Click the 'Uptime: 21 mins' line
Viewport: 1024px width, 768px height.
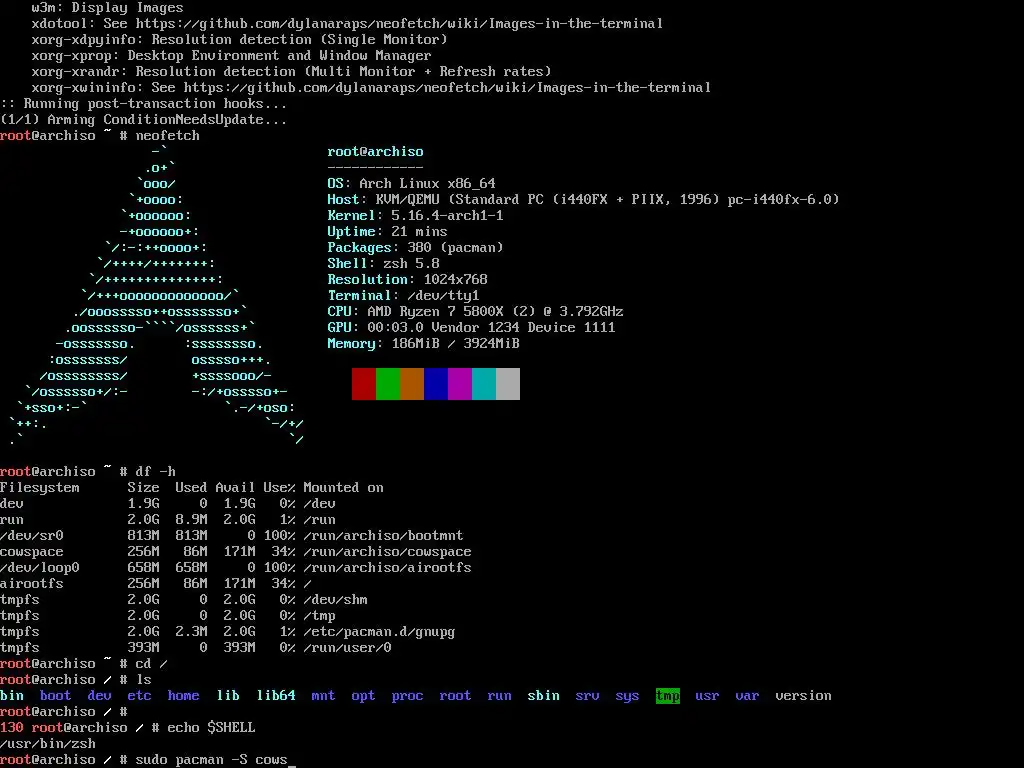point(387,231)
